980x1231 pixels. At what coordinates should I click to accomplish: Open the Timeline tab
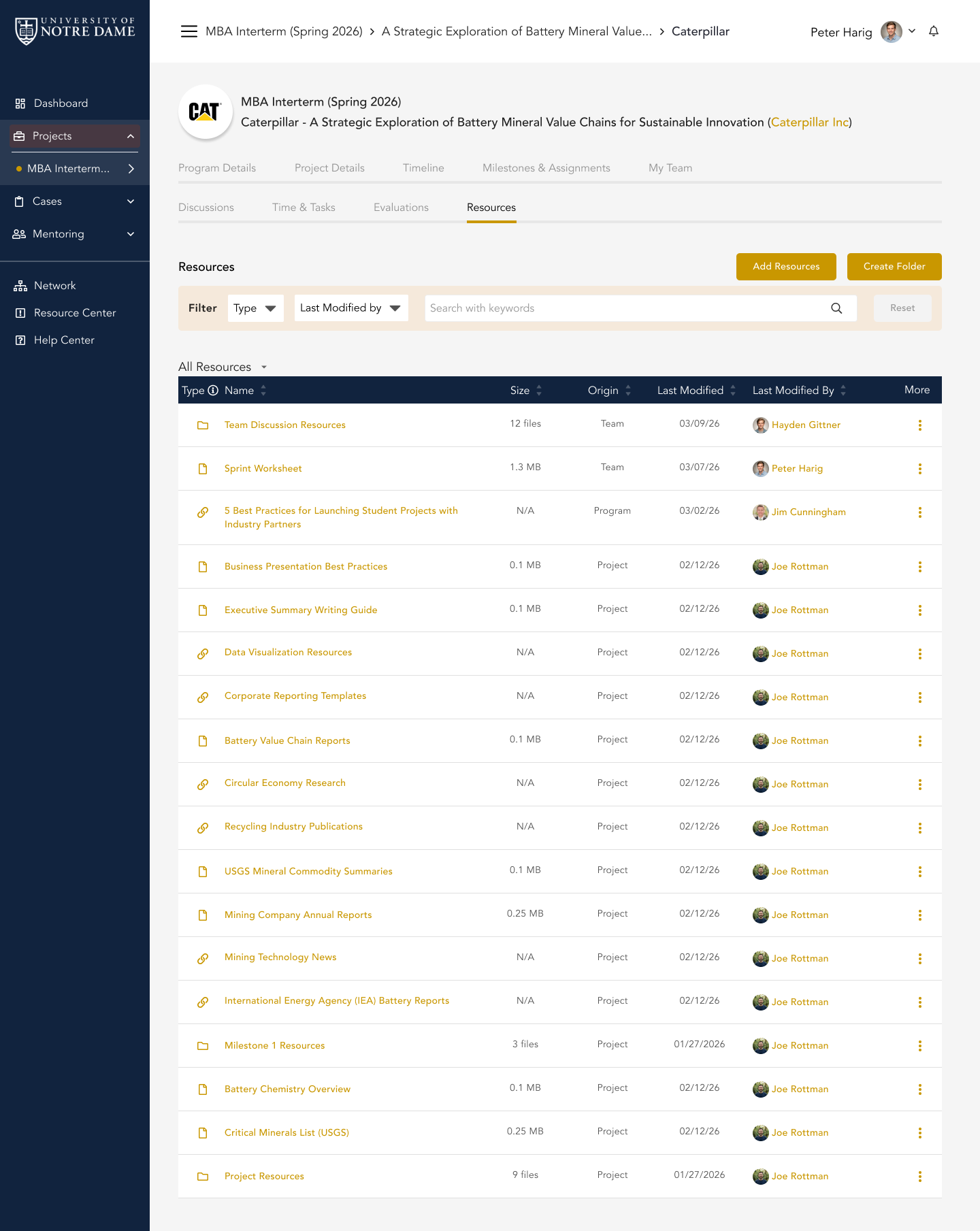tap(423, 168)
